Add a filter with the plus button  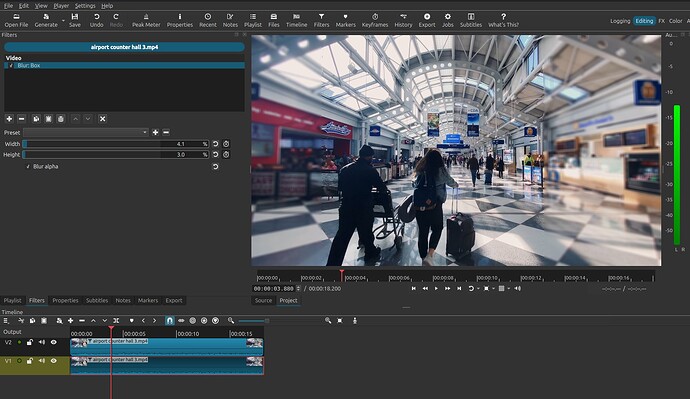[x=9, y=119]
